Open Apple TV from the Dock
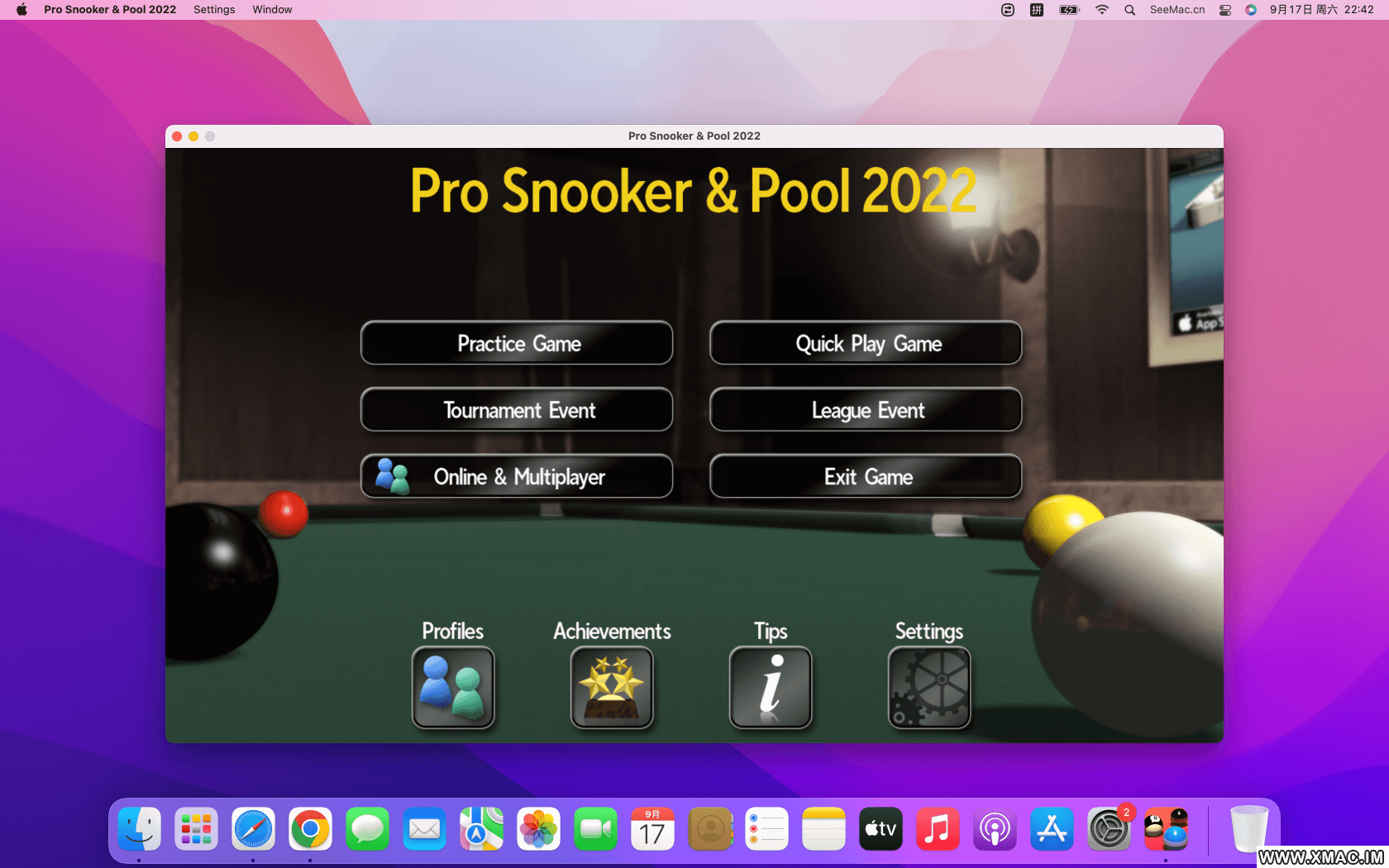Viewport: 1389px width, 868px height. pyautogui.click(x=881, y=829)
